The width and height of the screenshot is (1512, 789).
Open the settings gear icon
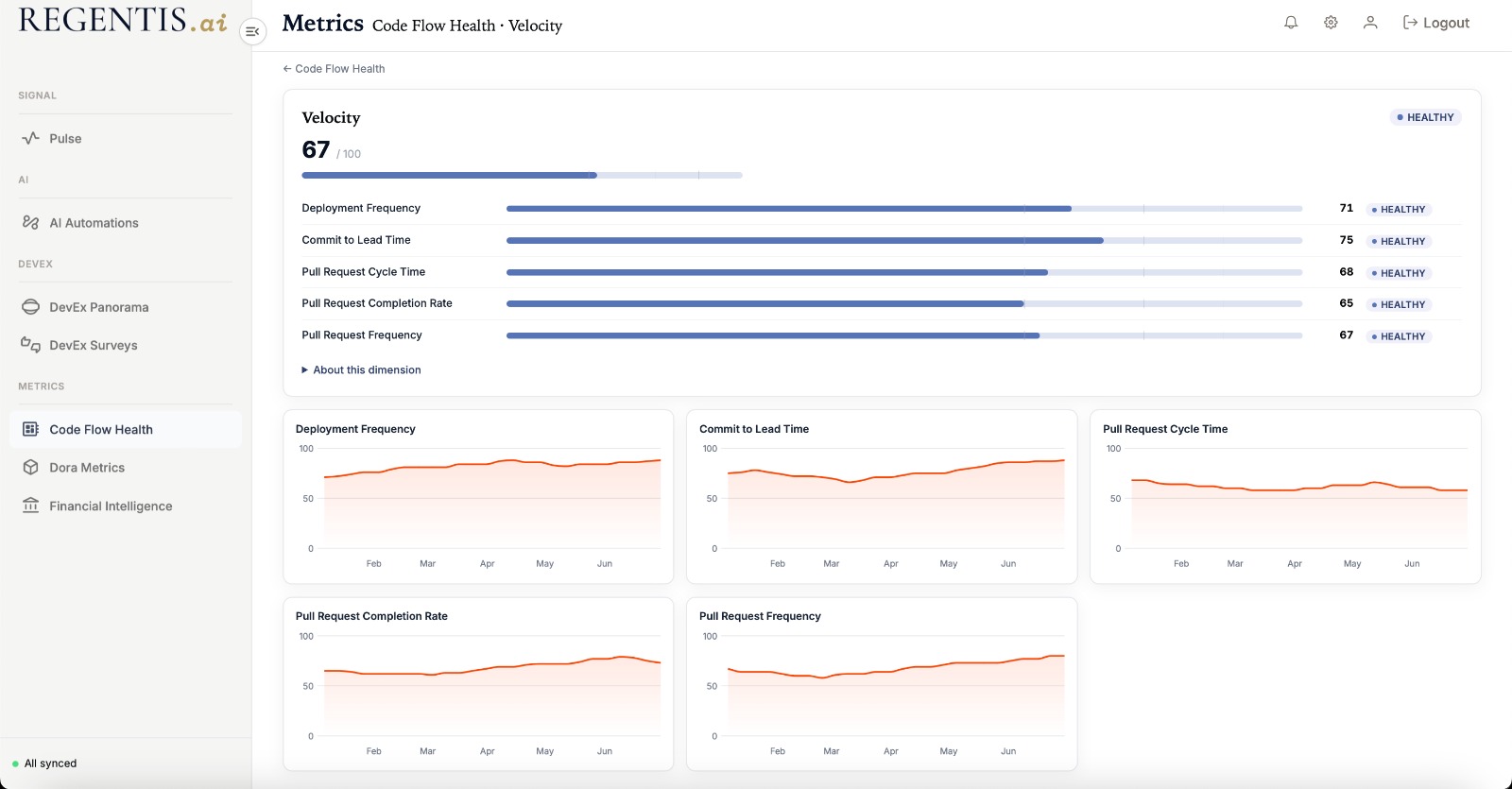pyautogui.click(x=1331, y=23)
